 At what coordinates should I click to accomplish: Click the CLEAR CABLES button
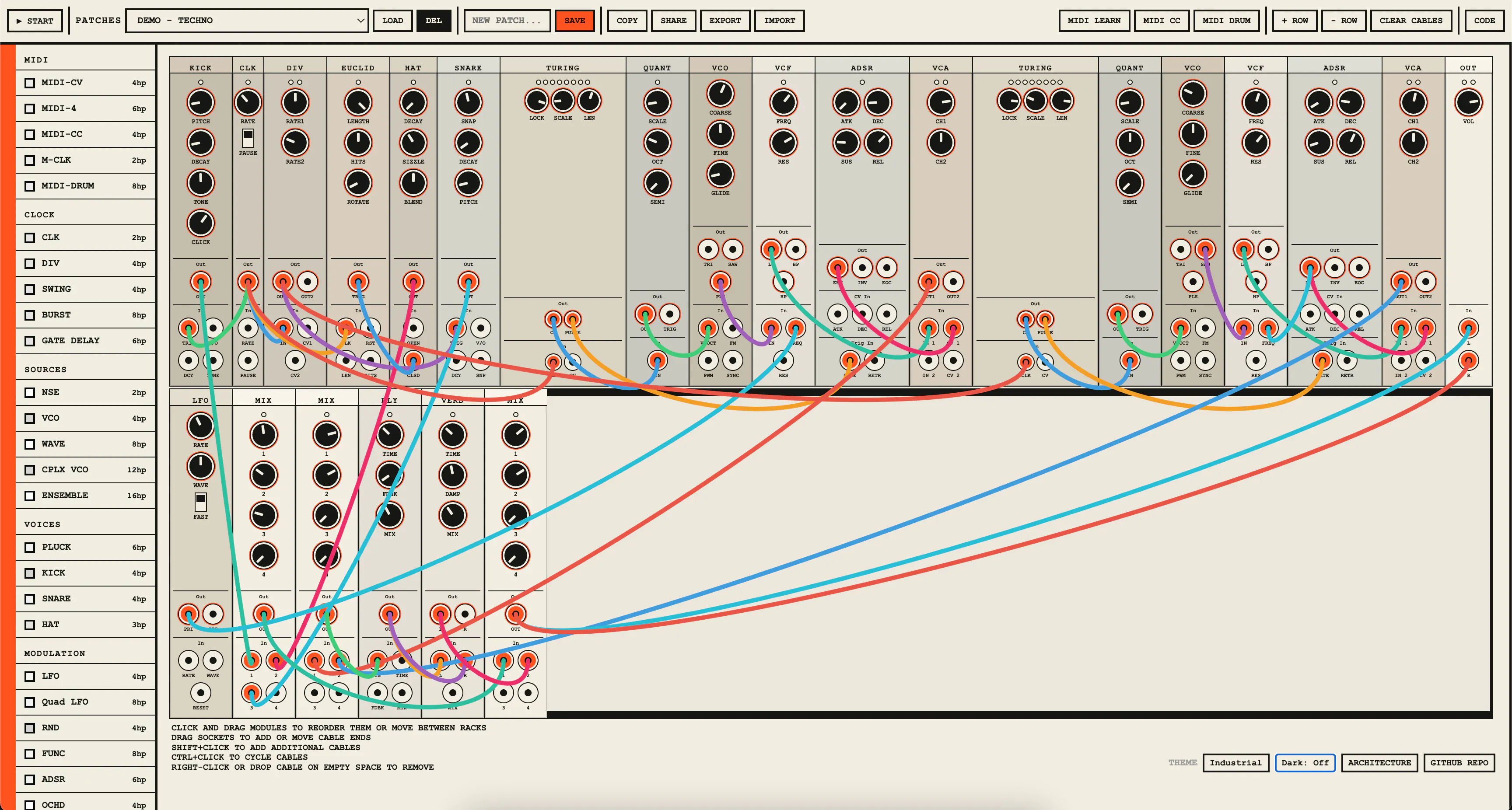pyautogui.click(x=1410, y=21)
